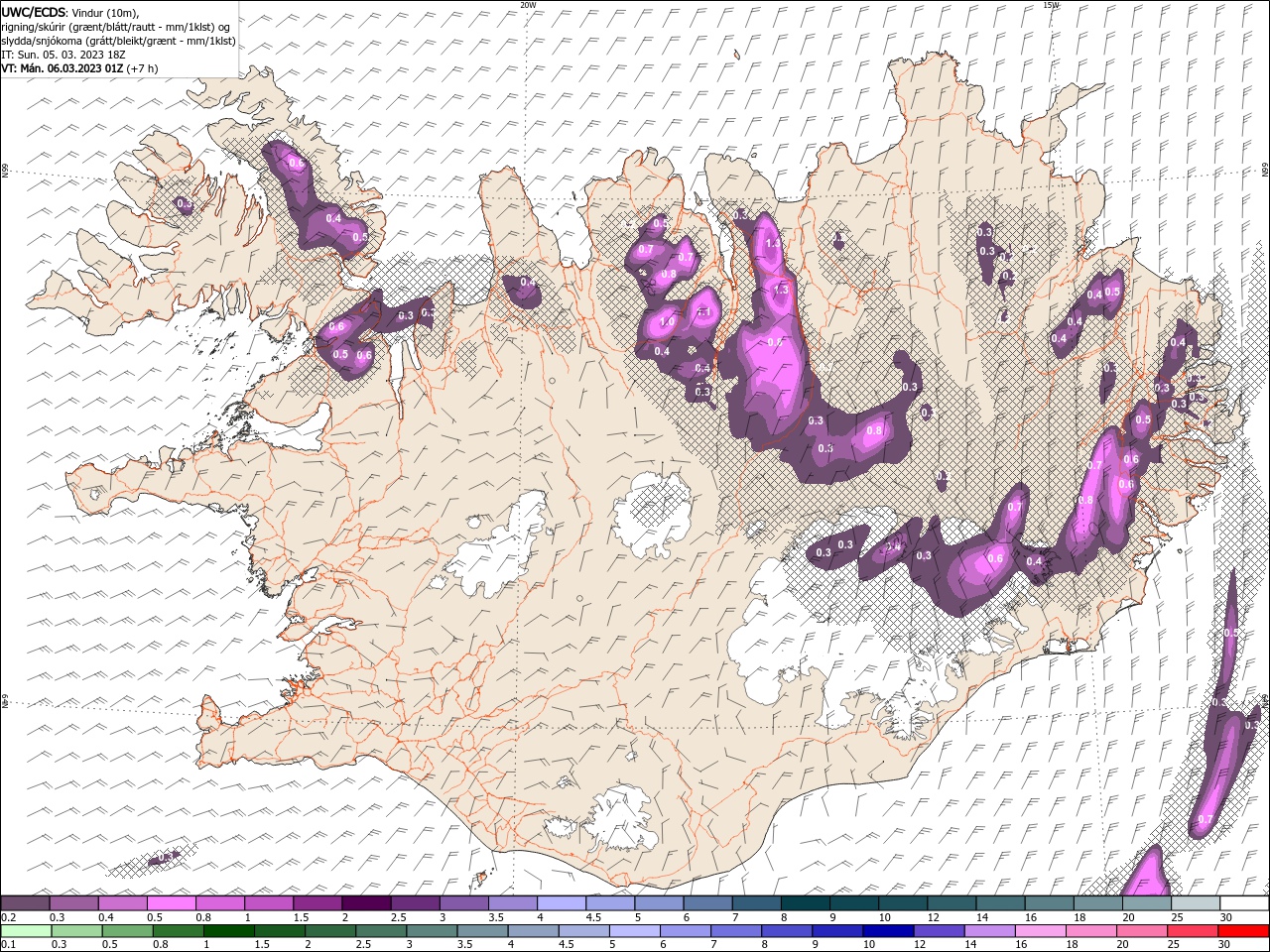Pick the top legend row 2 dark purple swatch
The height and width of the screenshot is (952, 1270).
(x=367, y=903)
